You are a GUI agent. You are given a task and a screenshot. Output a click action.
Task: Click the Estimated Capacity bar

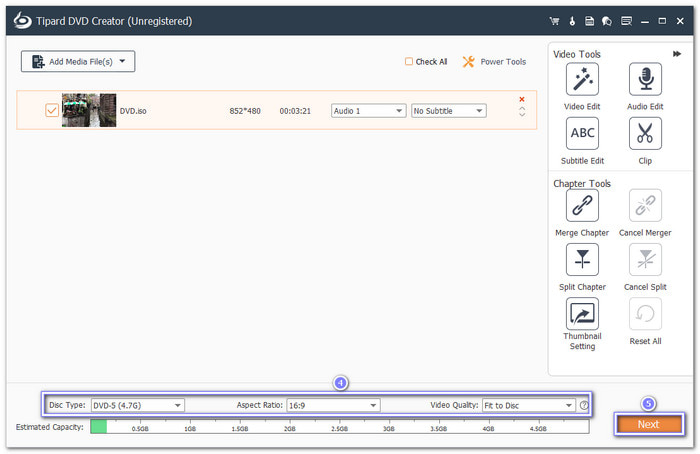(339, 427)
